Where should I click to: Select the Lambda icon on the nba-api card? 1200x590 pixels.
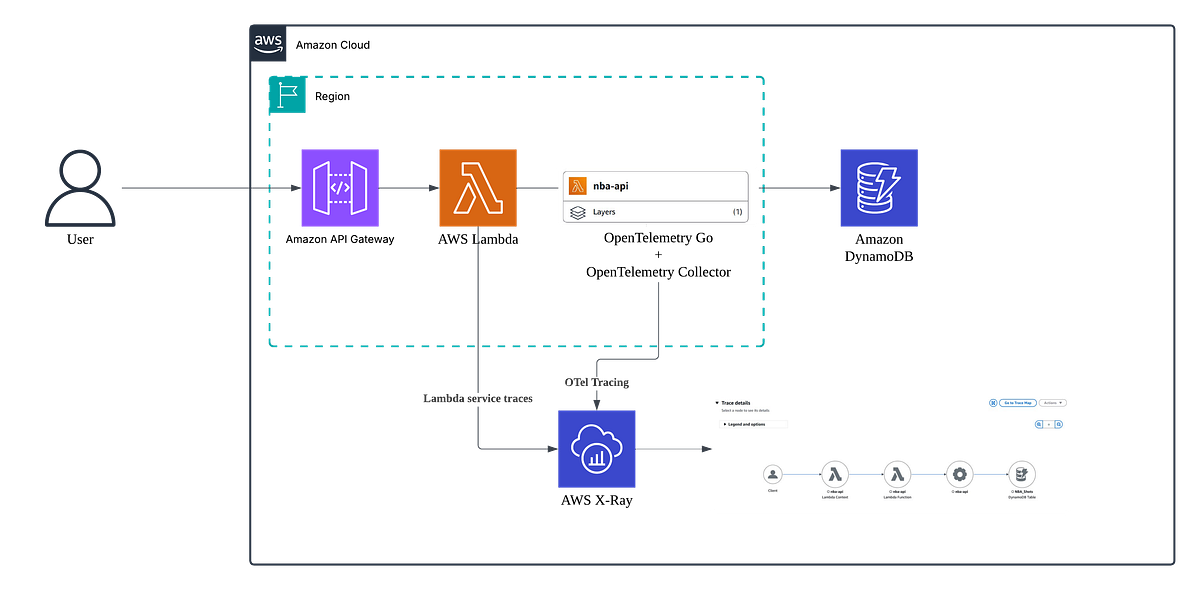pyautogui.click(x=578, y=184)
